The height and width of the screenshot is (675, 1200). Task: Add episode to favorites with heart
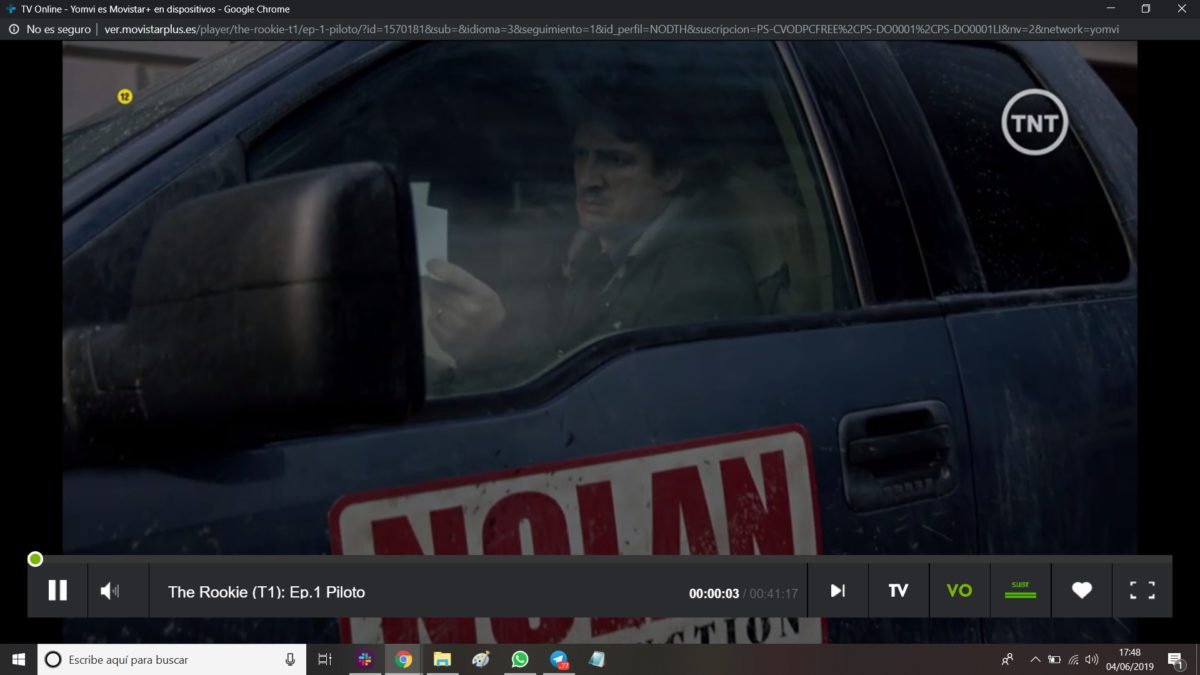click(x=1081, y=591)
